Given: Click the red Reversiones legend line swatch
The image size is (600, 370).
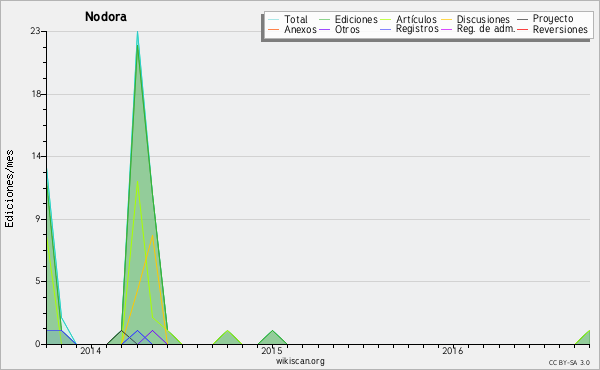Looking at the screenshot, I should [x=522, y=29].
